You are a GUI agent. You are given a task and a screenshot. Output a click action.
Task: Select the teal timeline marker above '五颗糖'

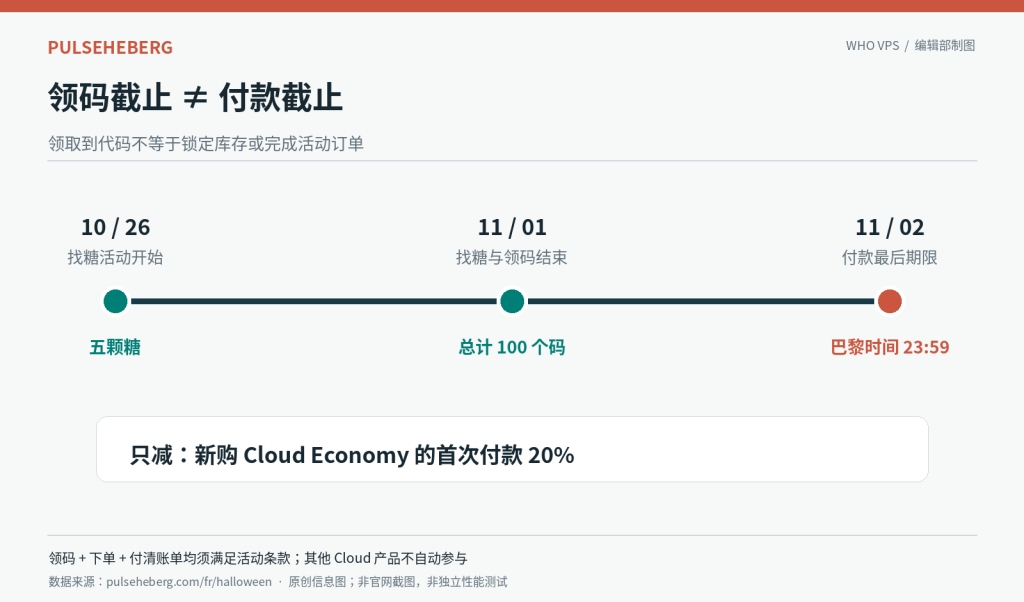pyautogui.click(x=116, y=301)
